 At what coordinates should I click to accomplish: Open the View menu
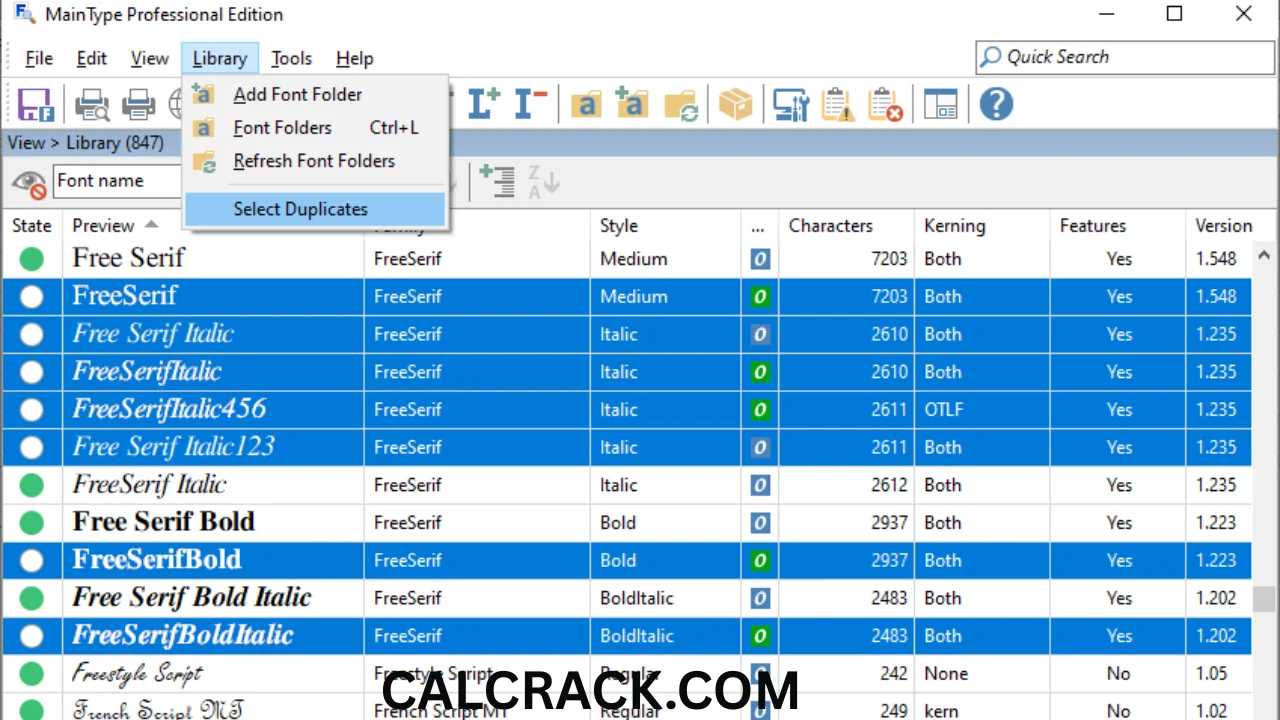click(x=149, y=59)
